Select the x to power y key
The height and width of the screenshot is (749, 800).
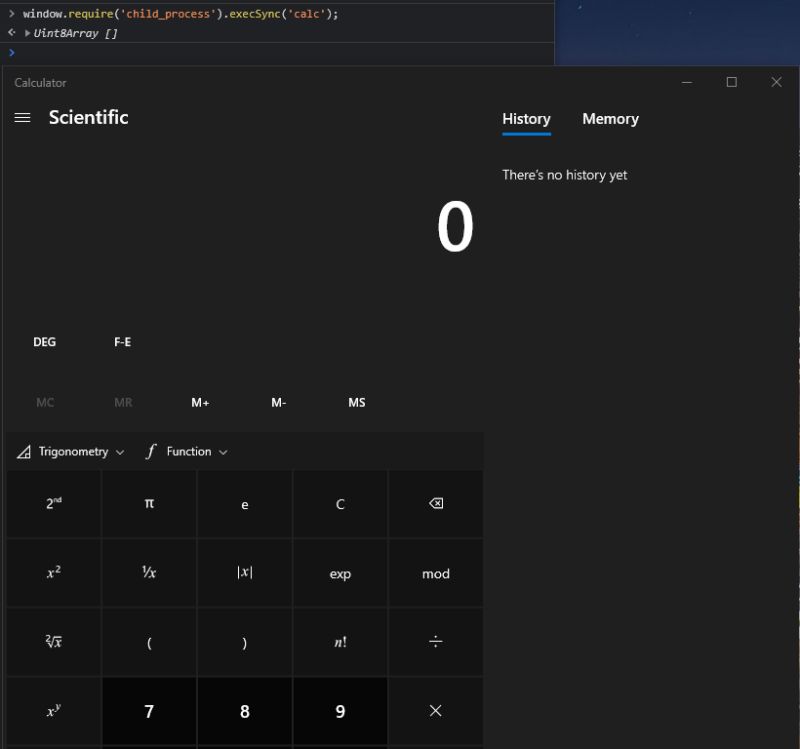(x=53, y=711)
